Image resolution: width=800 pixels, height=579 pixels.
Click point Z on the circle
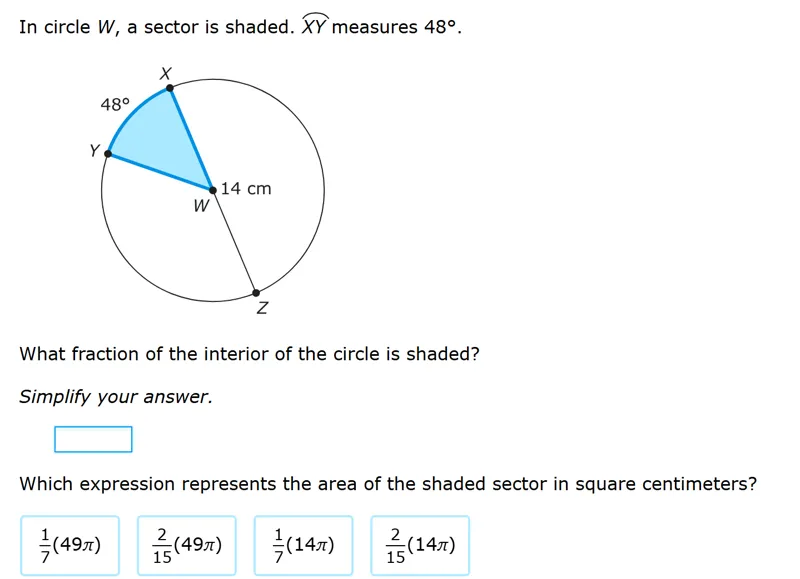pos(256,293)
